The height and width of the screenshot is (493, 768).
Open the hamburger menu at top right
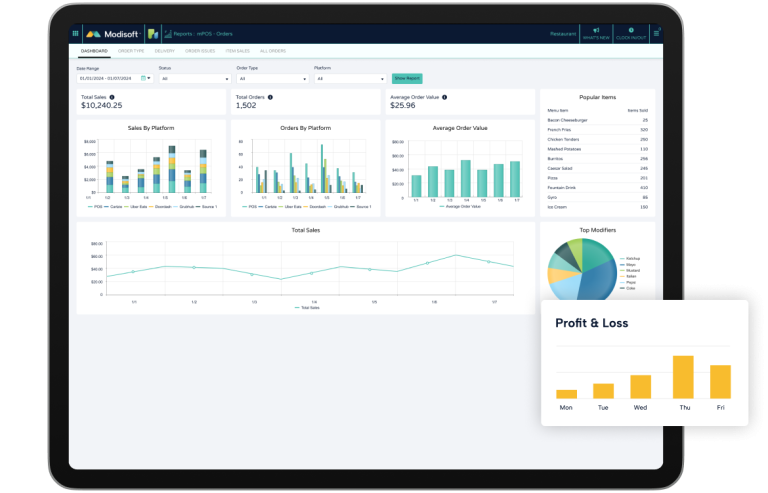tap(656, 33)
